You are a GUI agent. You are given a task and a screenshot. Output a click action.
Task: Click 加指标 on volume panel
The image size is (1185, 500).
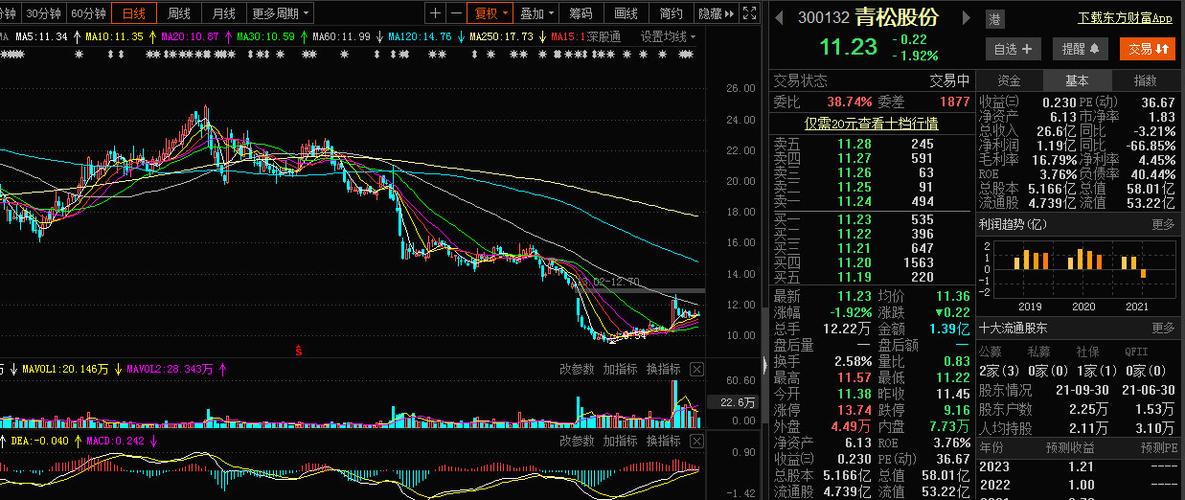pos(620,369)
